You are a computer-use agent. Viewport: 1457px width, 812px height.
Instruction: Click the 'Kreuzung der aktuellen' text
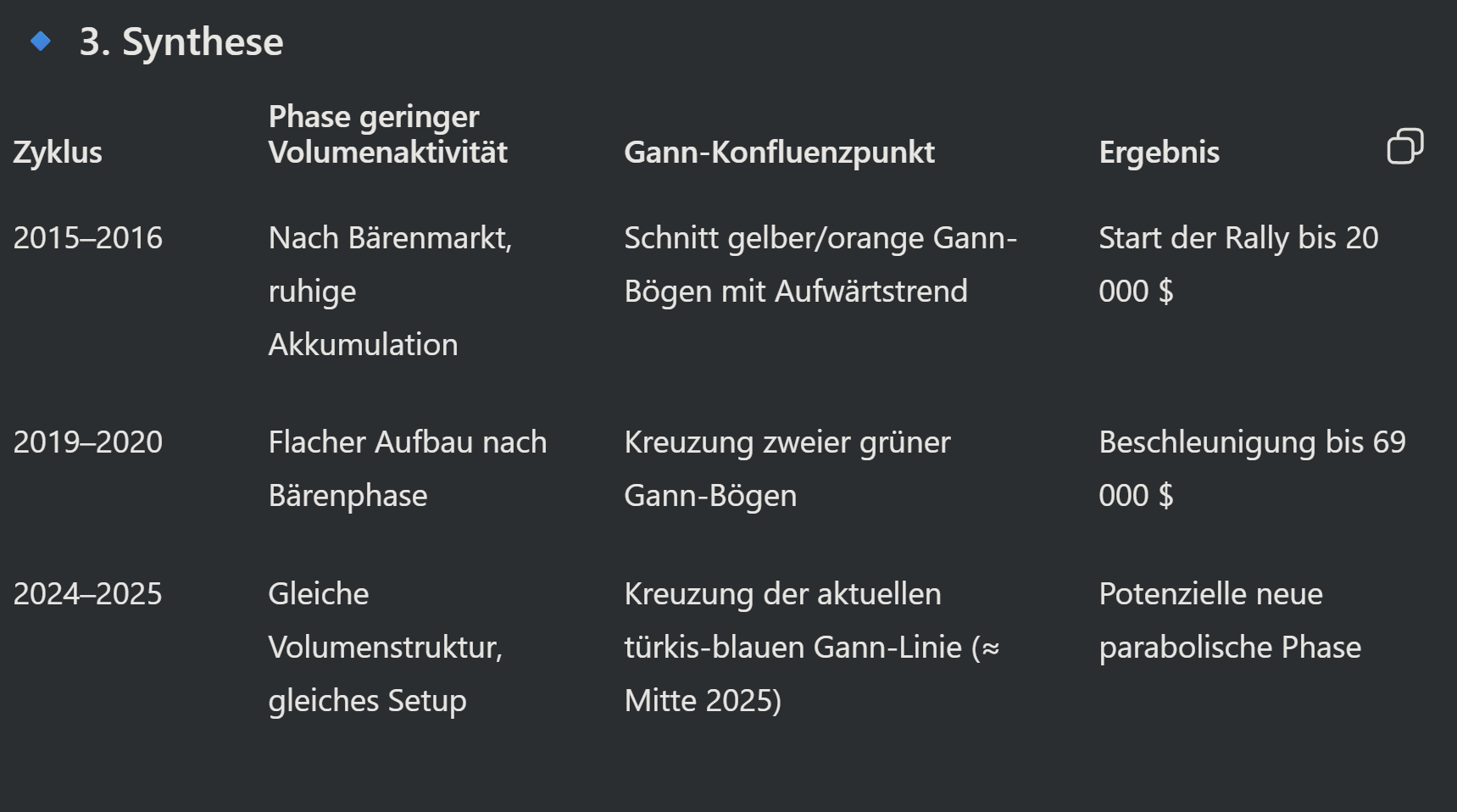pyautogui.click(x=782, y=594)
